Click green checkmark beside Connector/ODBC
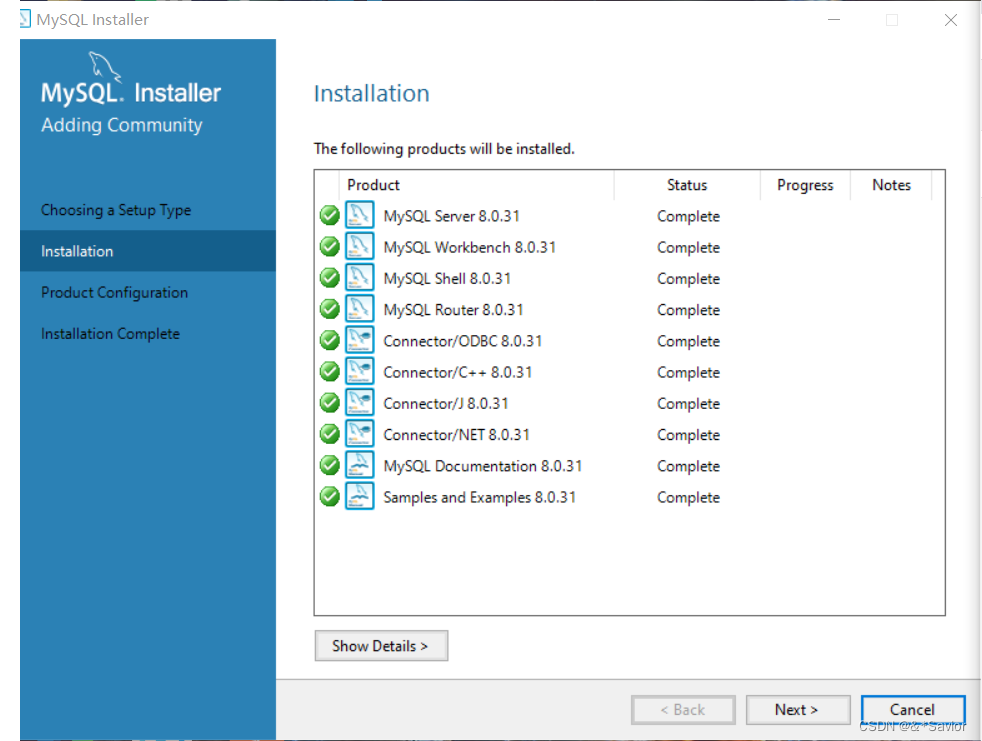Image resolution: width=982 pixels, height=741 pixels. (x=329, y=340)
